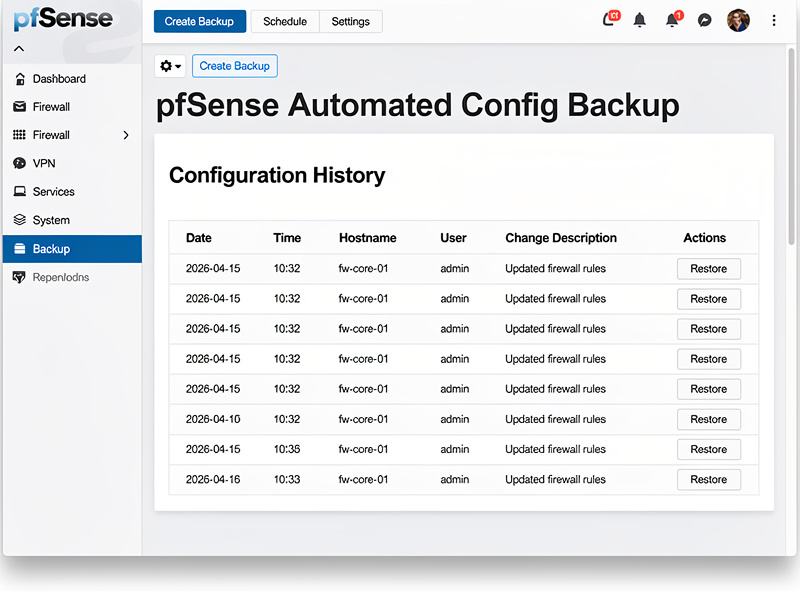Open the user profile avatar
Screen dimensions: 800x592
[x=738, y=20]
